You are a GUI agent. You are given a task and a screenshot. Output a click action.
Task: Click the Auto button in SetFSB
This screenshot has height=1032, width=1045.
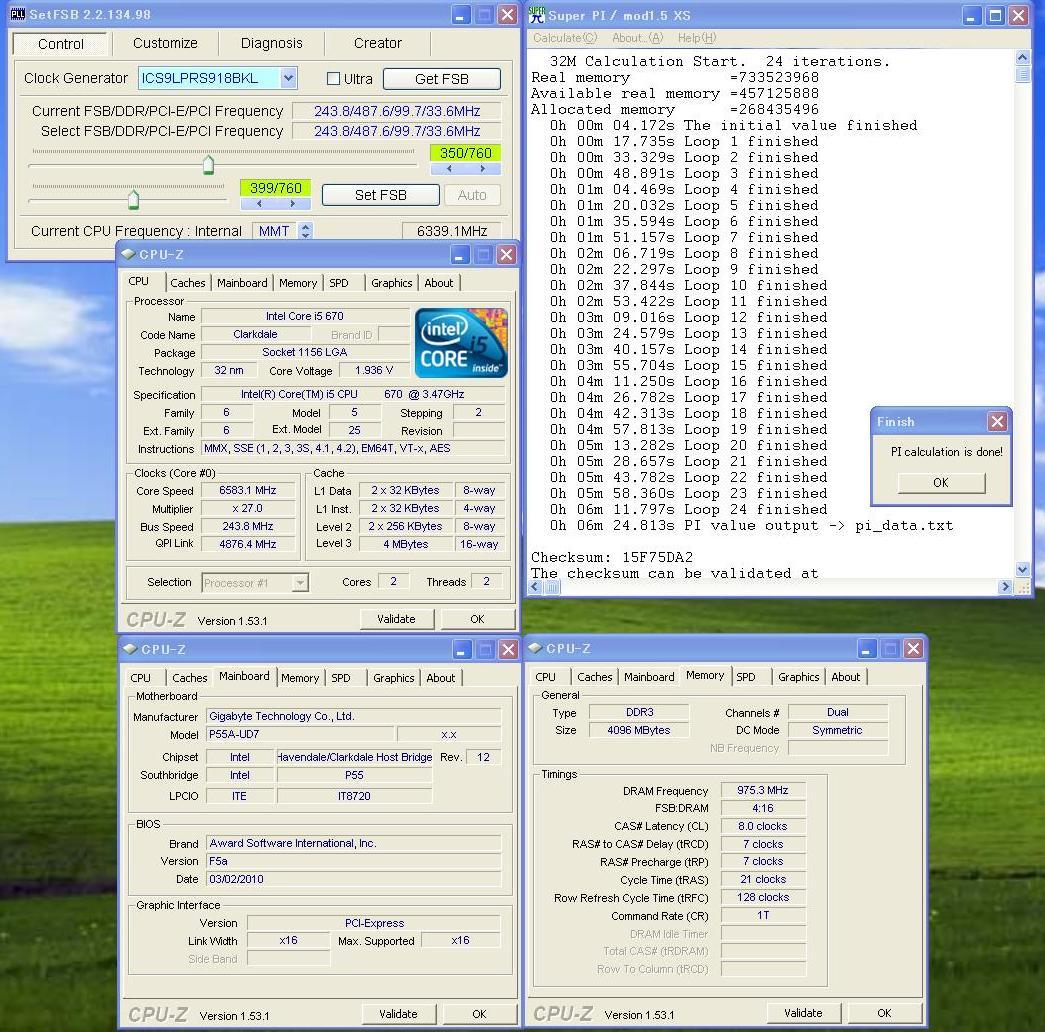472,195
